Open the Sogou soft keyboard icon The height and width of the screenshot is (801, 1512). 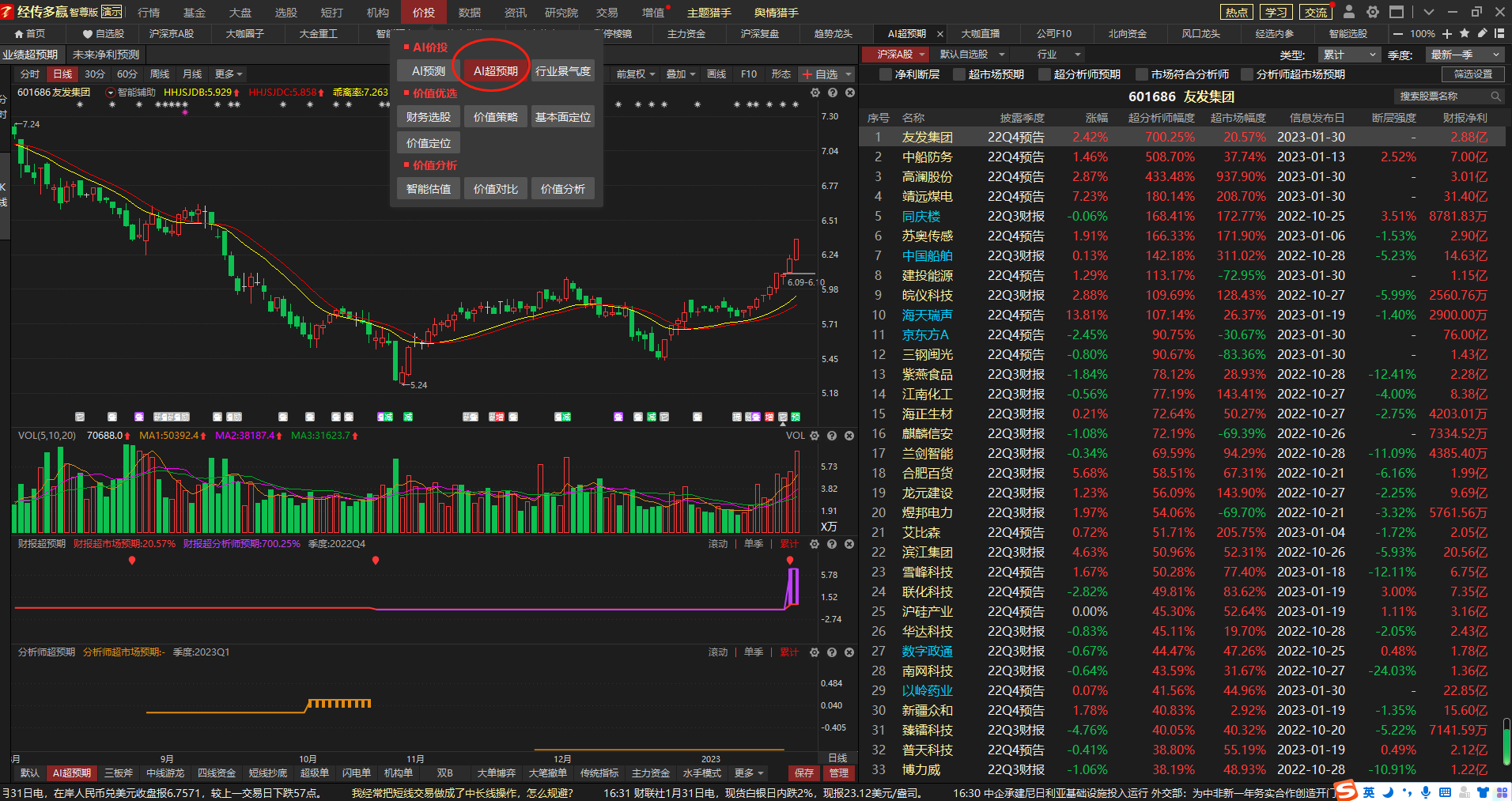tap(1445, 792)
